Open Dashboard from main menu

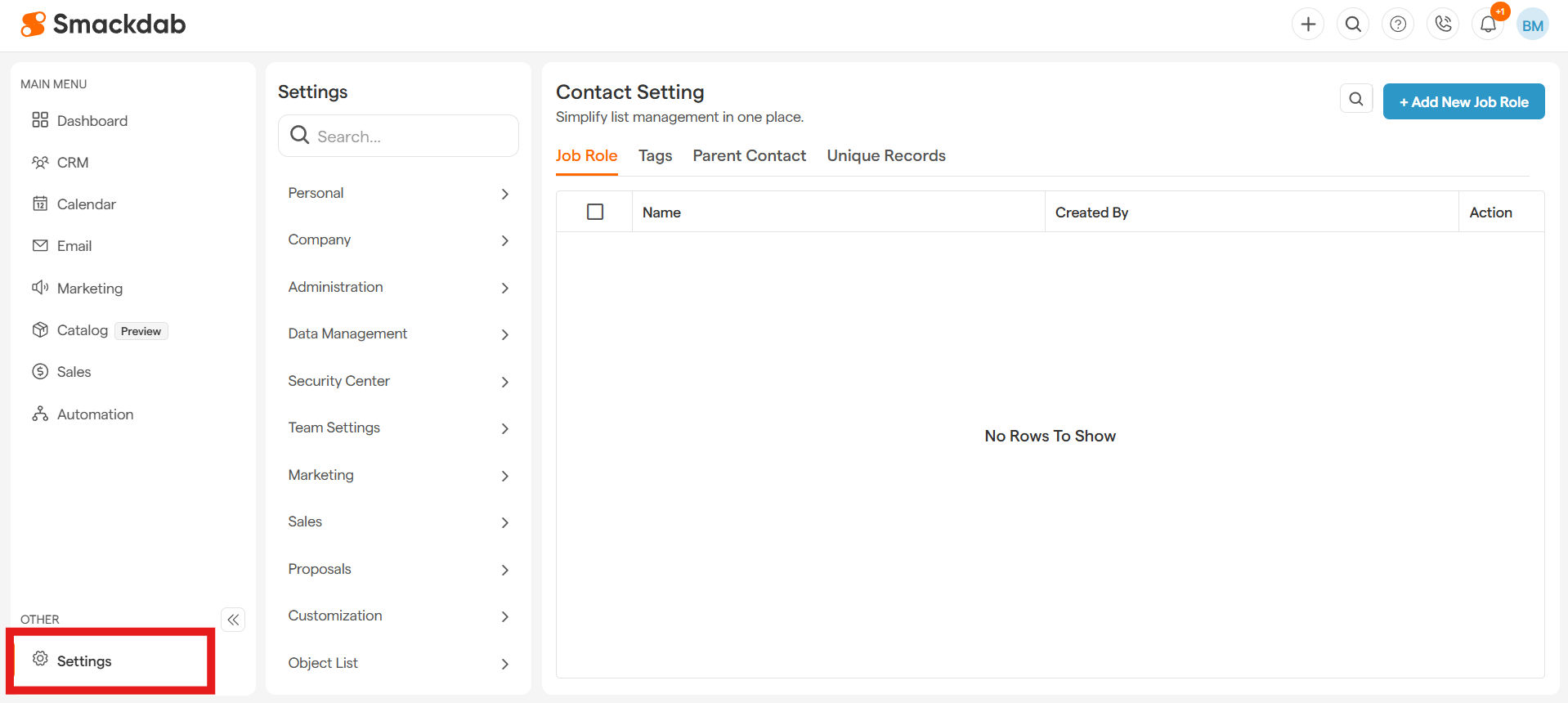(92, 121)
